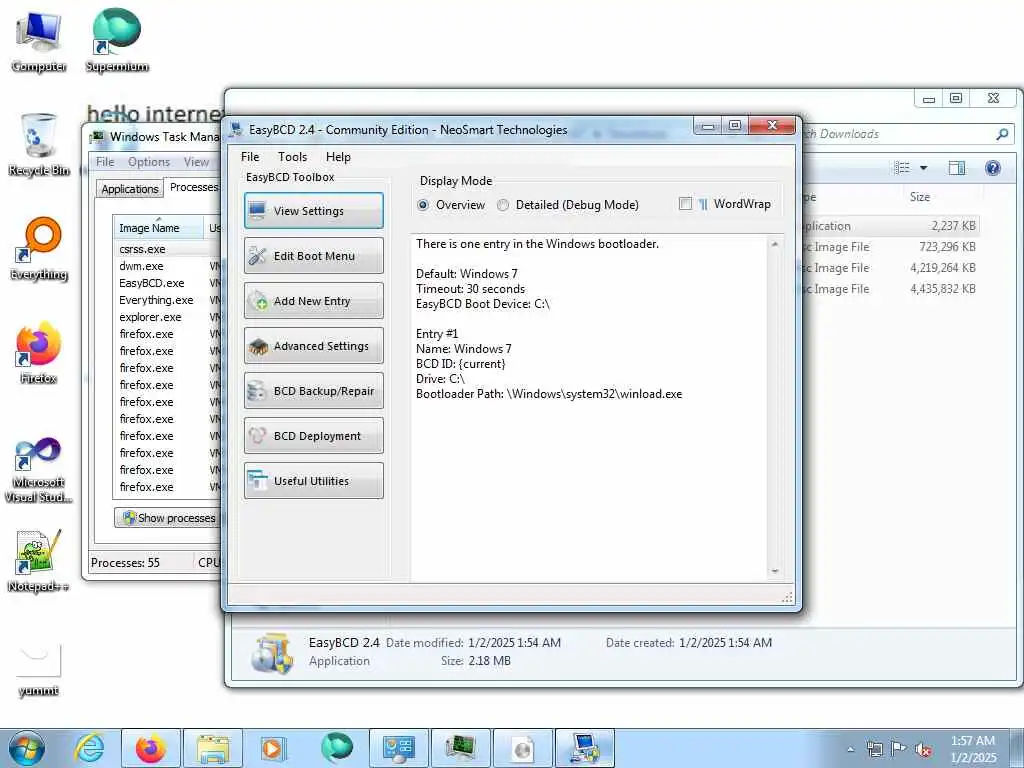Click Show processes from all users button

pyautogui.click(x=168, y=518)
